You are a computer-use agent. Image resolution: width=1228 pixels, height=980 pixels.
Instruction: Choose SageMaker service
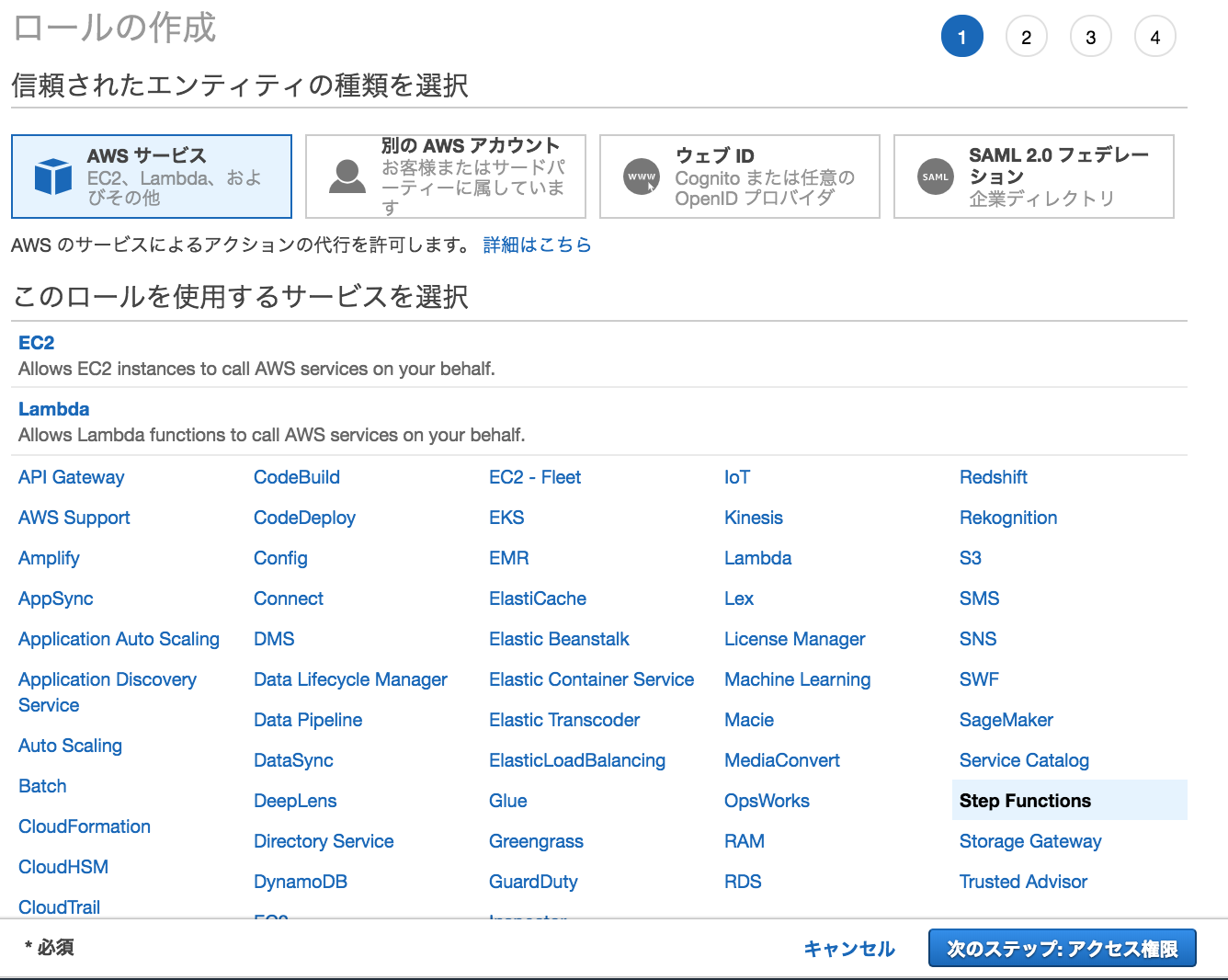pos(1006,720)
